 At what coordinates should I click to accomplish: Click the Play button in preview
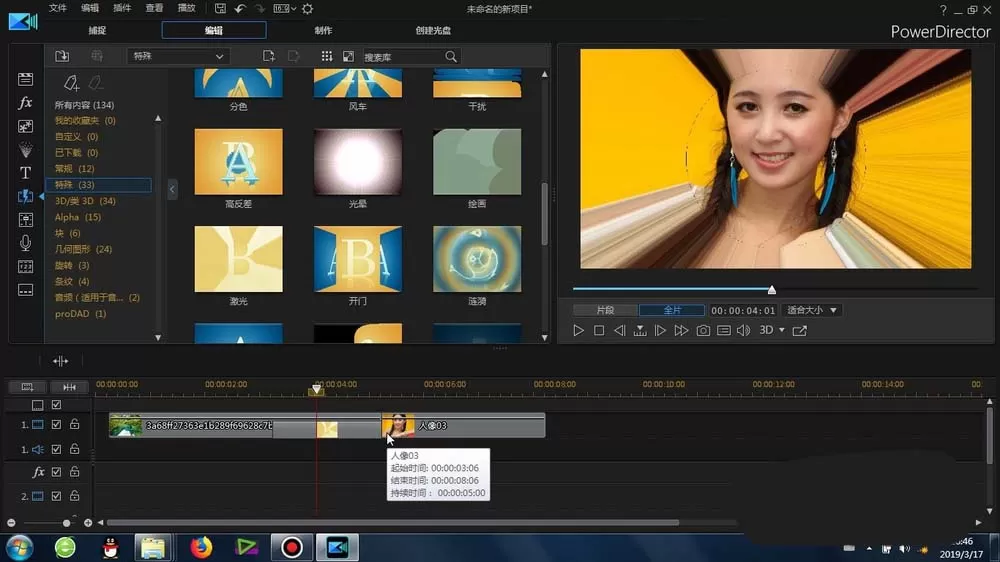578,330
